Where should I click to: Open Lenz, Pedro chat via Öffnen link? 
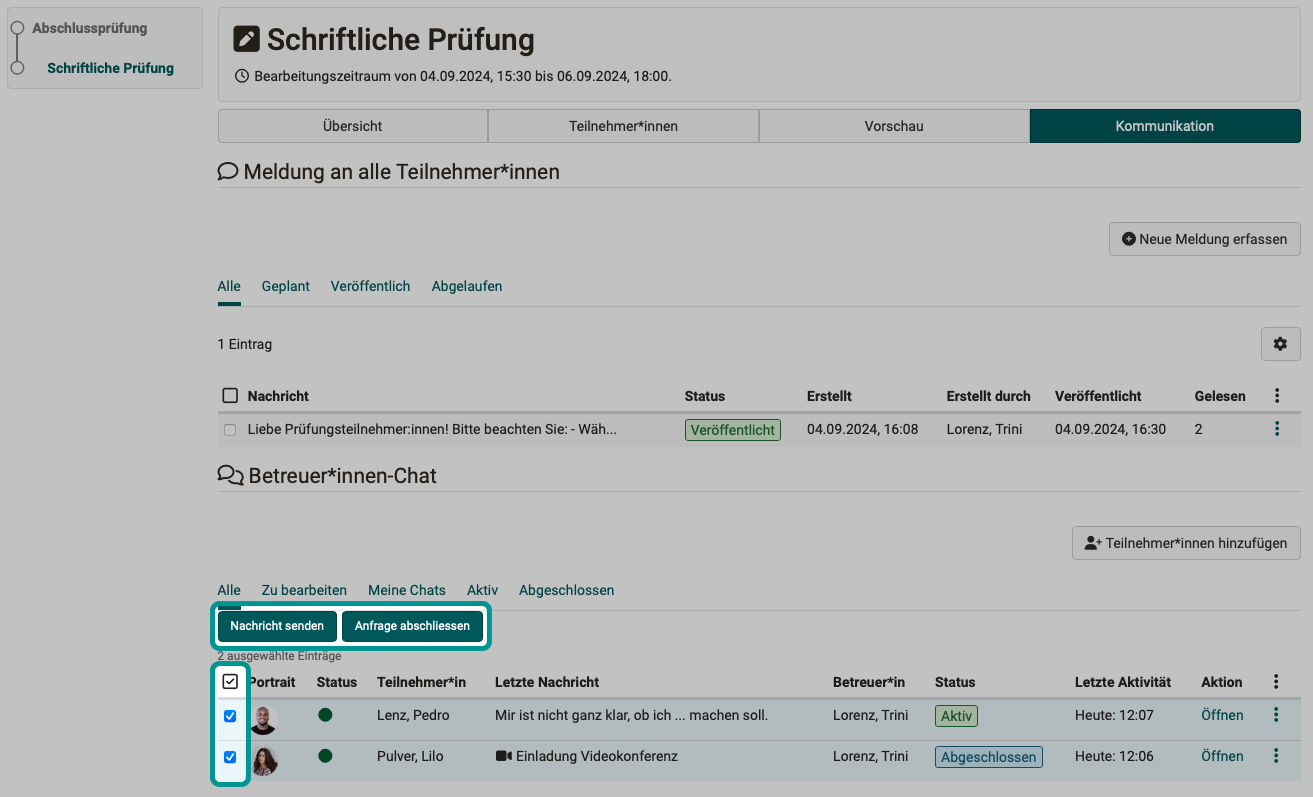(1222, 715)
